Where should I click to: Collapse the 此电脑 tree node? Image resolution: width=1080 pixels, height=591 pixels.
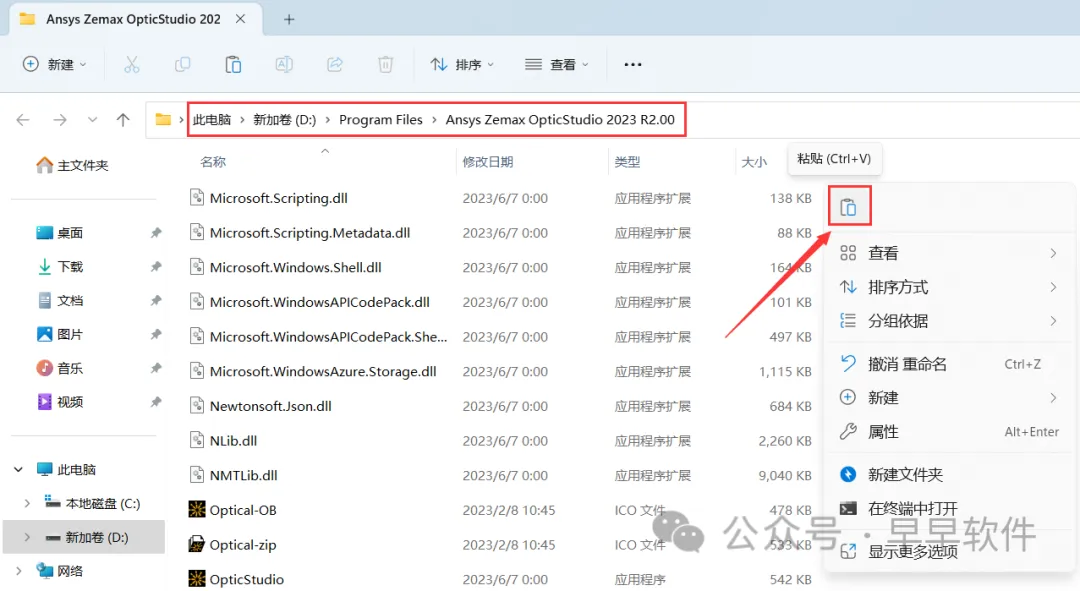click(19, 470)
